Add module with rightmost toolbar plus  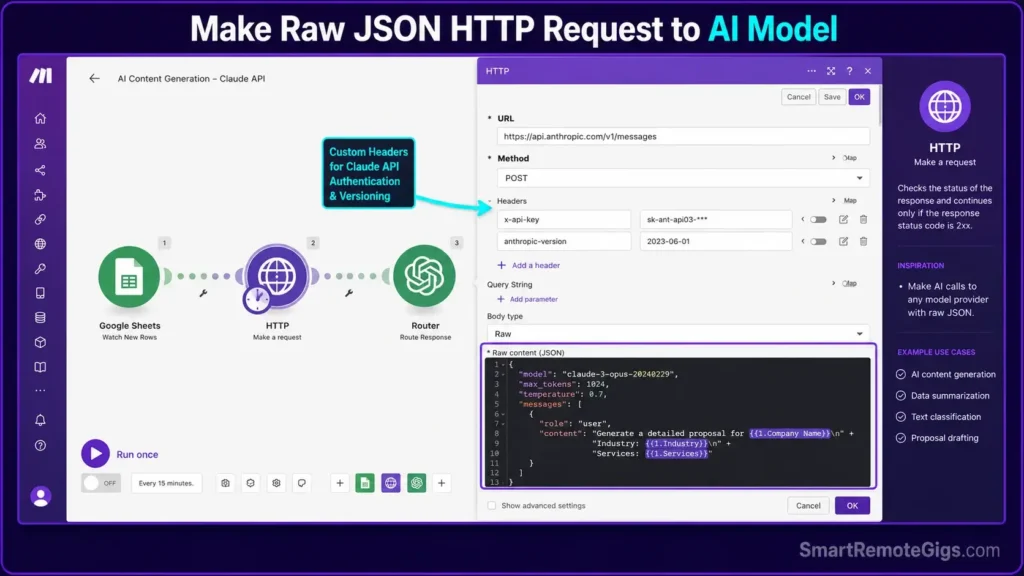tap(441, 483)
